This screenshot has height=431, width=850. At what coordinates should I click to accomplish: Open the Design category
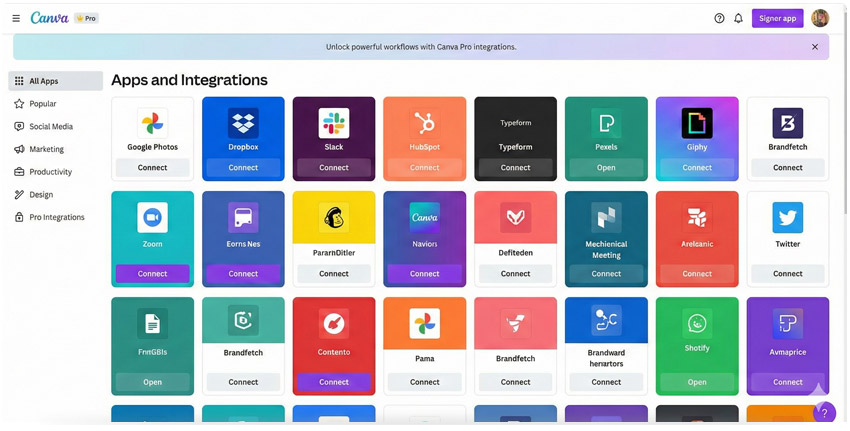click(x=56, y=195)
